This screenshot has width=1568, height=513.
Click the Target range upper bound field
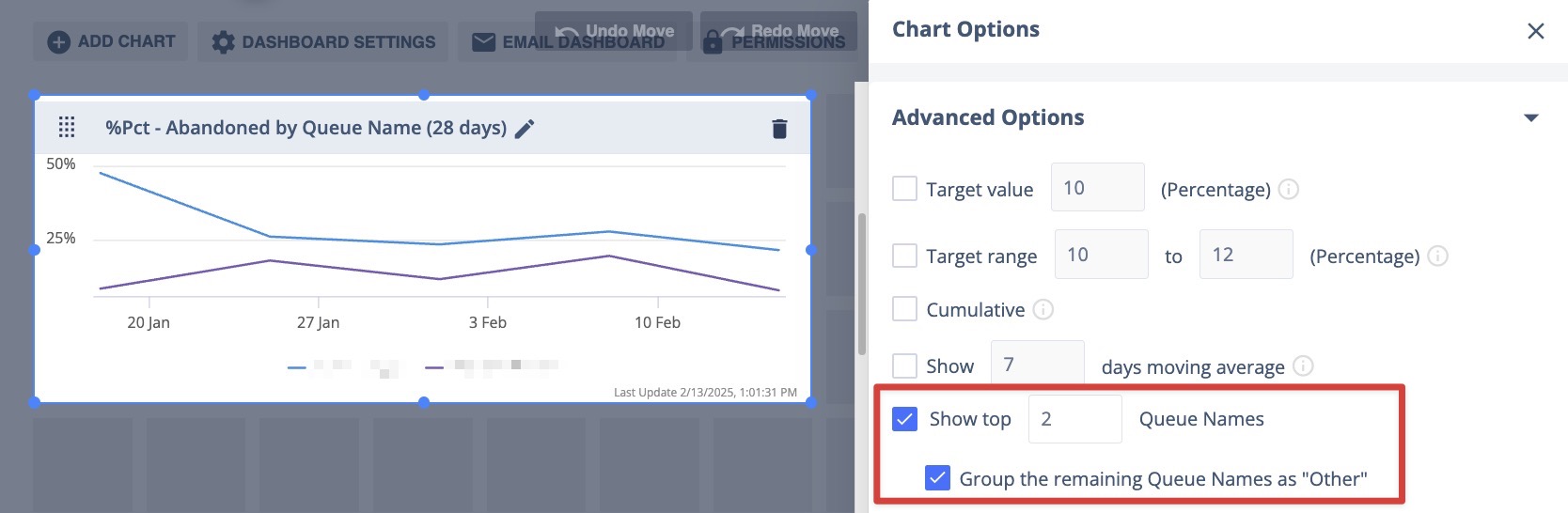click(x=1246, y=254)
